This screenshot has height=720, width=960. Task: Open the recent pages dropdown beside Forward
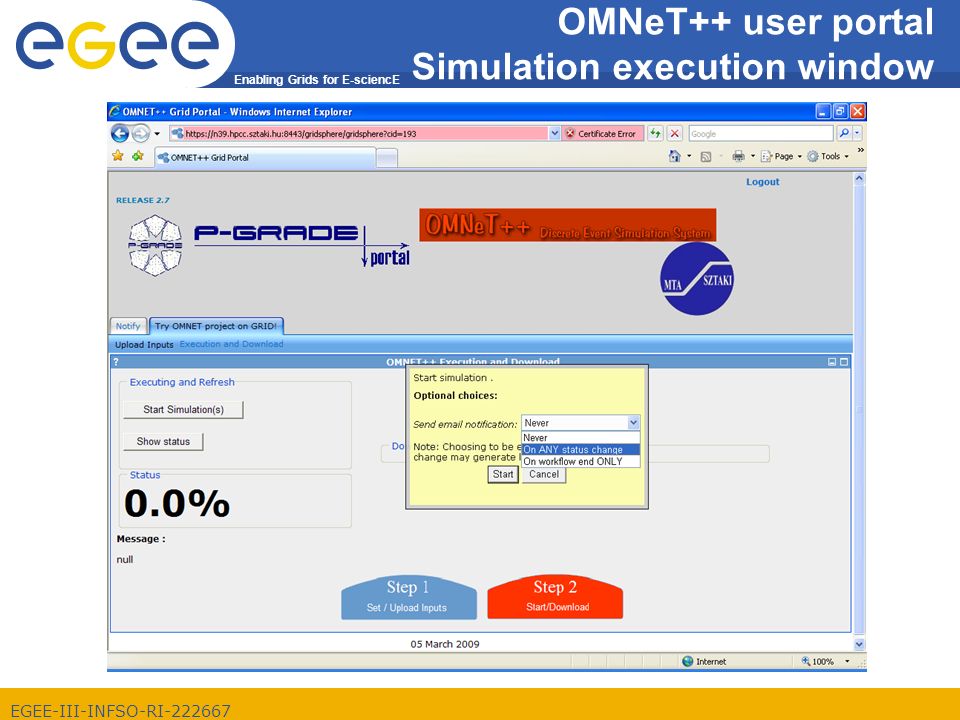pyautogui.click(x=157, y=133)
